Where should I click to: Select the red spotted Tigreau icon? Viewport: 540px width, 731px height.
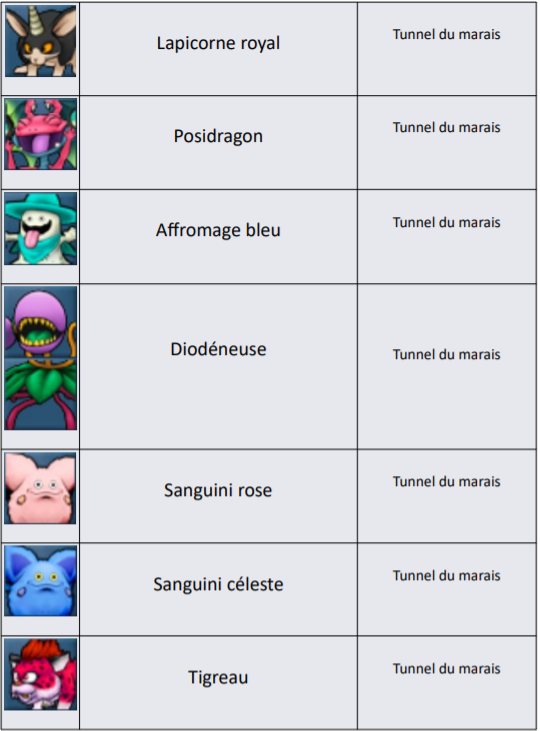41,675
